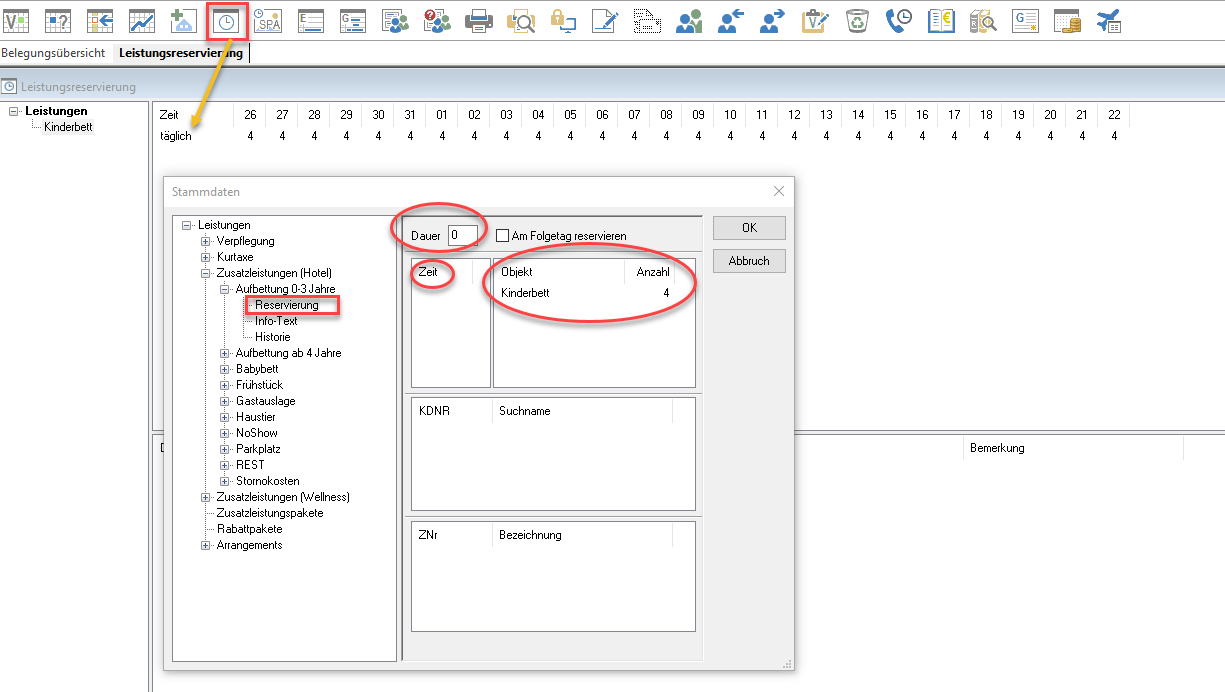Viewport: 1225px width, 692px height.
Task: Click the person with left arrow icon
Action: [x=731, y=20]
